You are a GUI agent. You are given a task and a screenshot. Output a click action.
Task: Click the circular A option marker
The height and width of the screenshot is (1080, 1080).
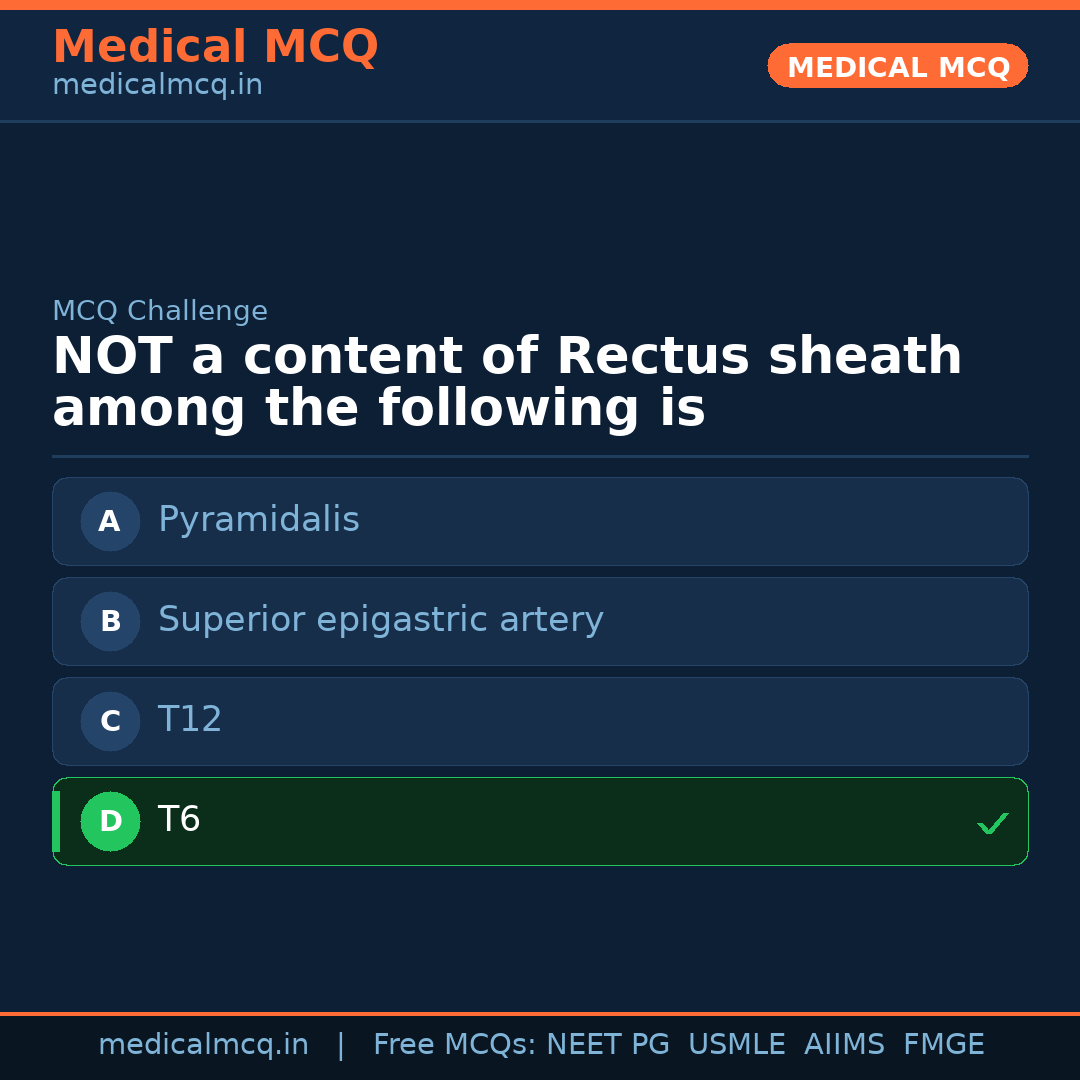coord(110,521)
